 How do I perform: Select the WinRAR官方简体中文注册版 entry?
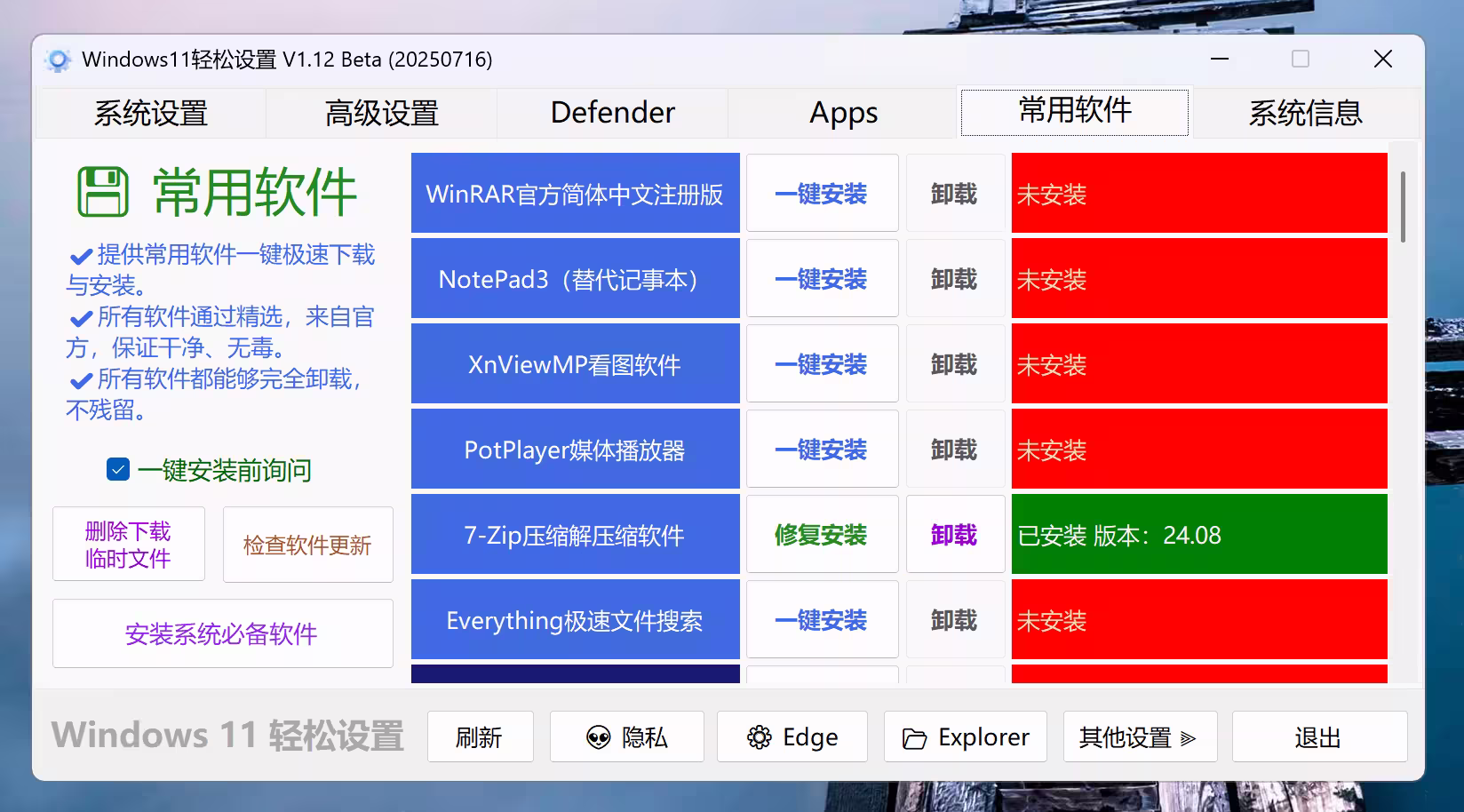pyautogui.click(x=576, y=194)
